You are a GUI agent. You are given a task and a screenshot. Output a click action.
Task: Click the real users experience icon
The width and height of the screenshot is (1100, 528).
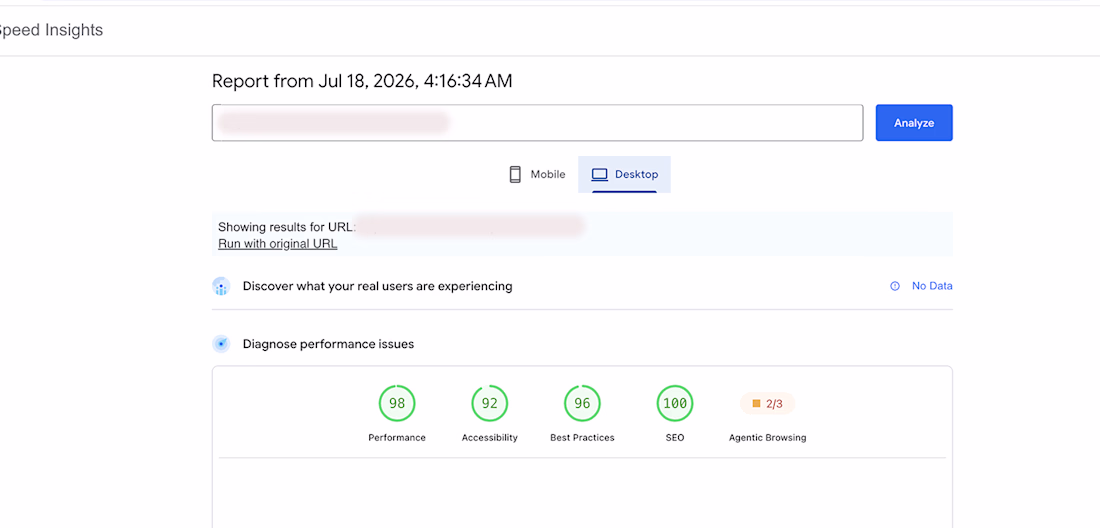click(221, 286)
